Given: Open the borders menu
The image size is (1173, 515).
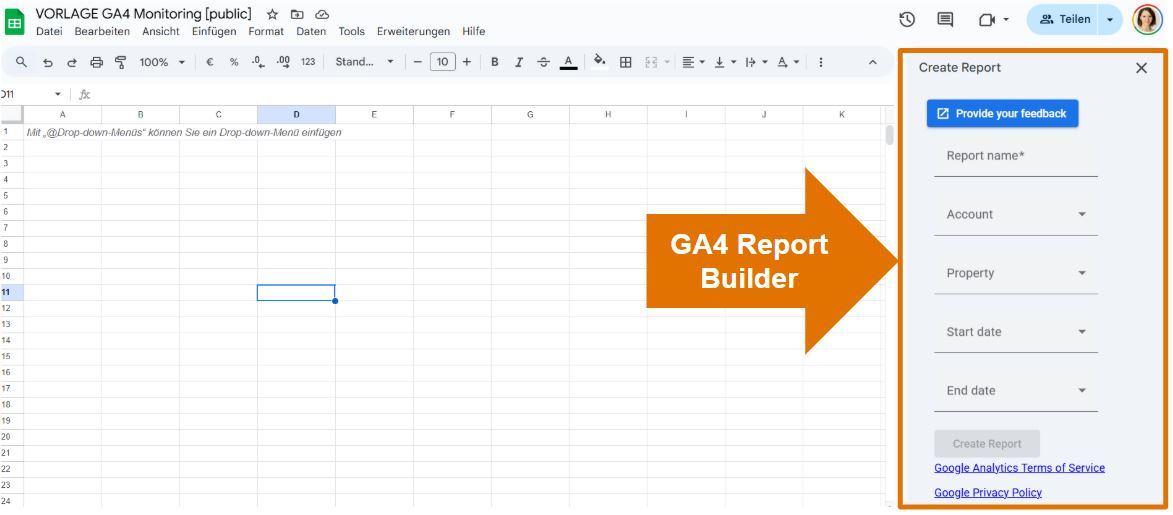Looking at the screenshot, I should pyautogui.click(x=625, y=62).
